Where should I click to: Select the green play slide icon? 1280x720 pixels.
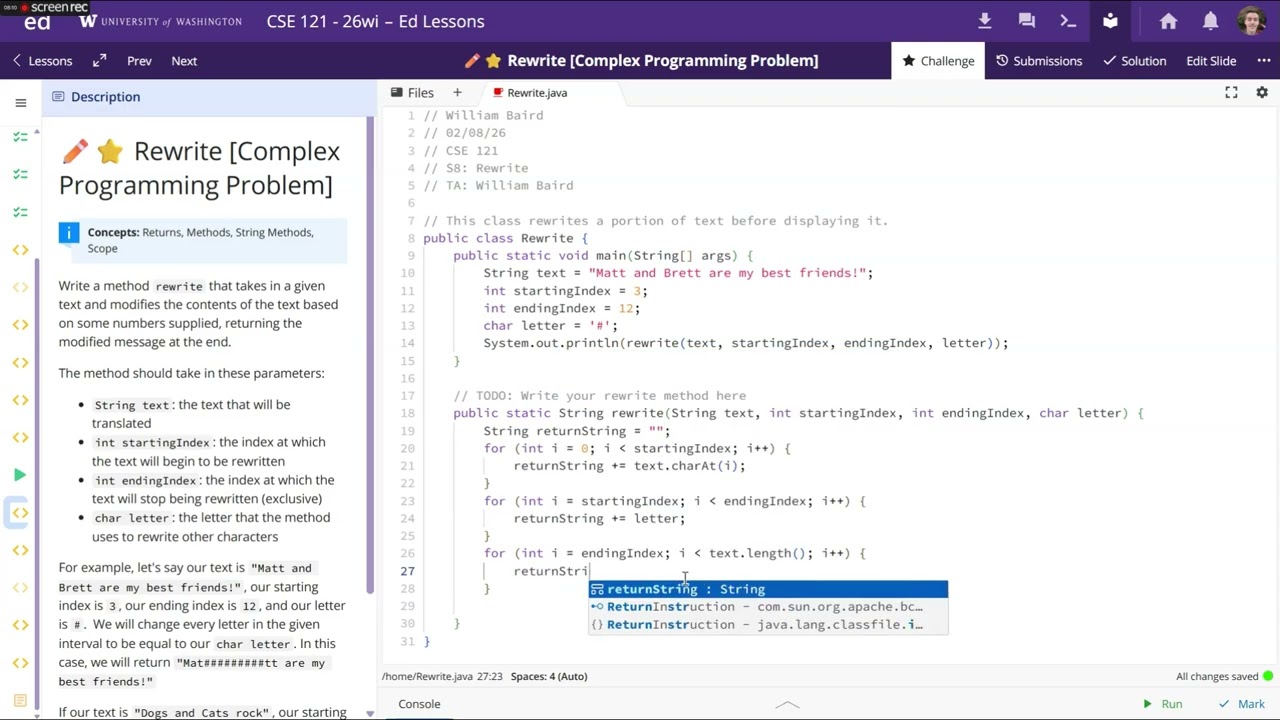pos(20,475)
